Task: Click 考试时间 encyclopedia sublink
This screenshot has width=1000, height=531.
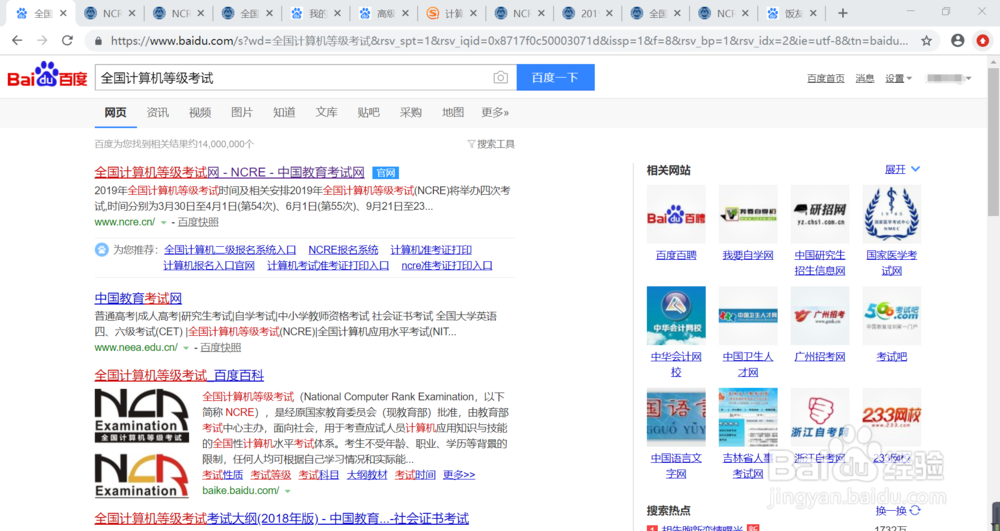Action: [x=415, y=475]
